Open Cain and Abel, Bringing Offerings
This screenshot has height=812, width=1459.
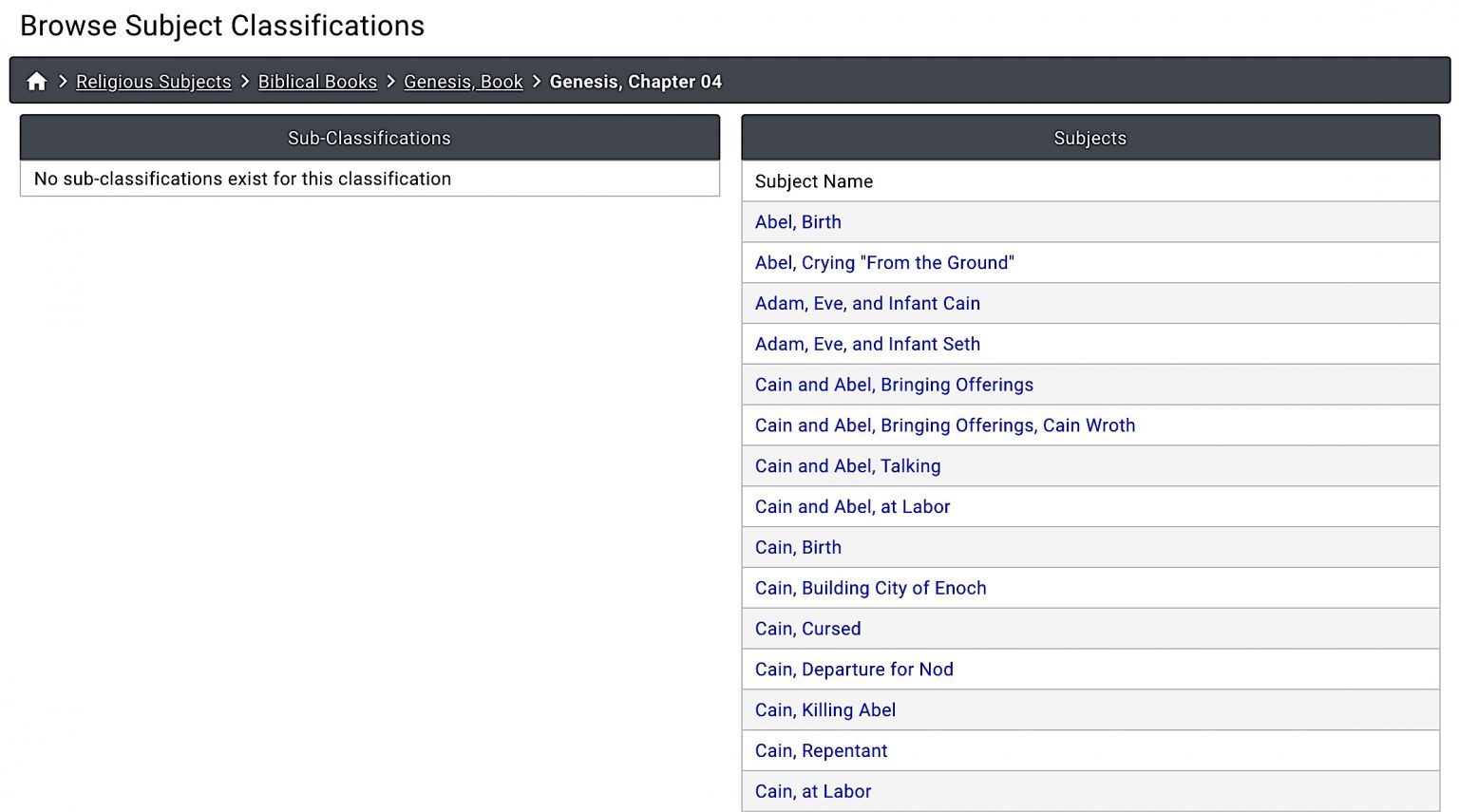tap(894, 385)
